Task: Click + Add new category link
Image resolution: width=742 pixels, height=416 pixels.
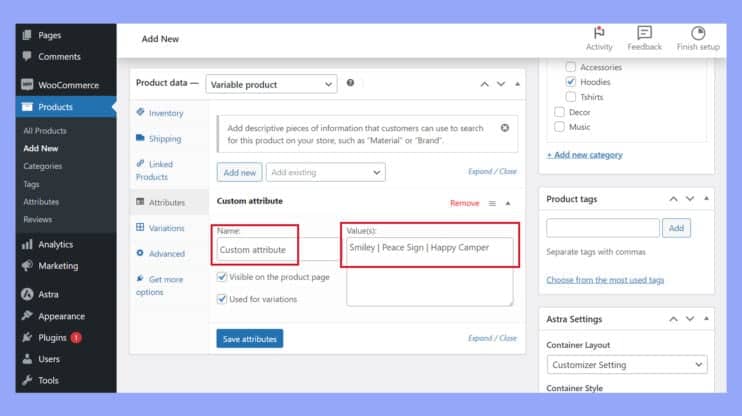Action: (x=585, y=155)
